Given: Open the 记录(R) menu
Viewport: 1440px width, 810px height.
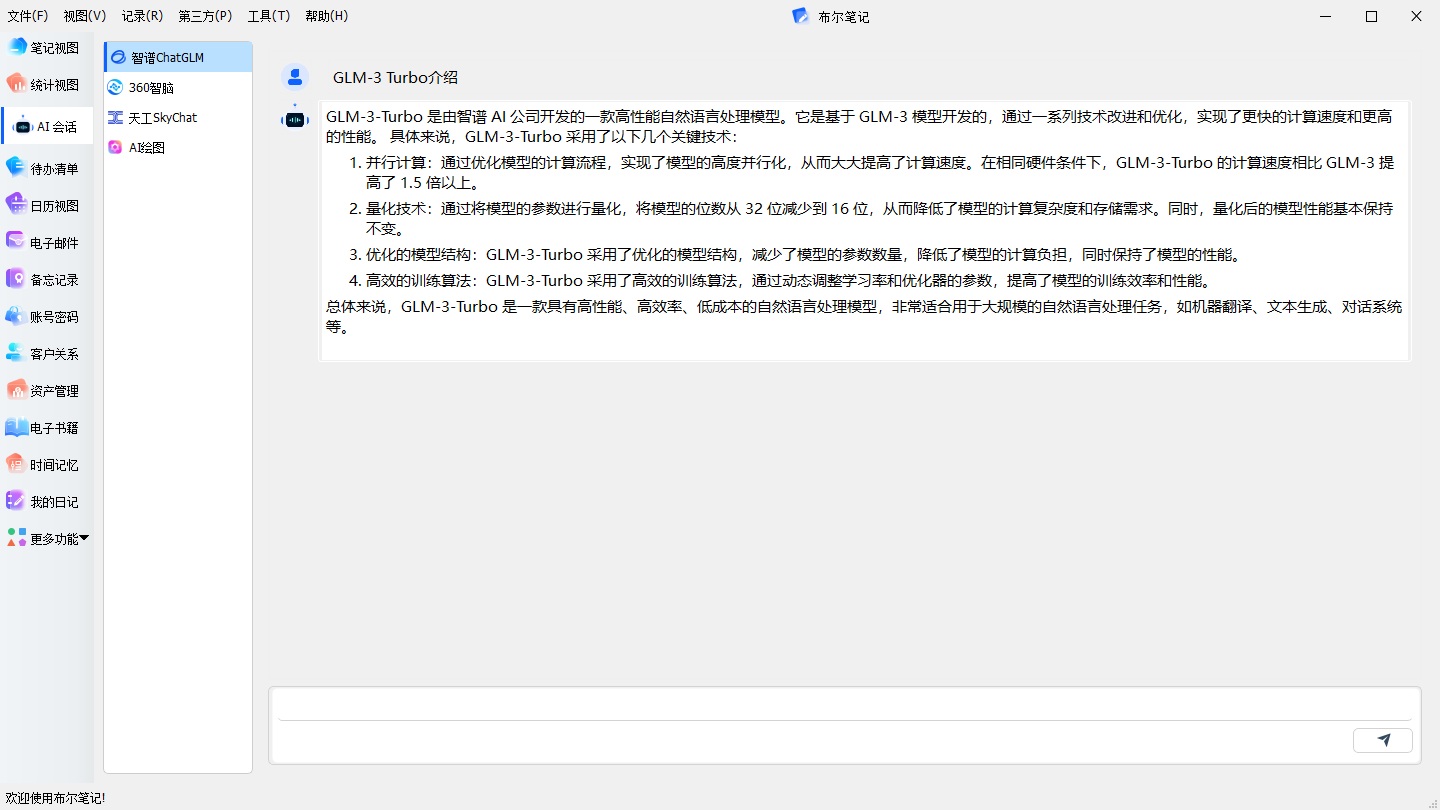Looking at the screenshot, I should point(142,16).
